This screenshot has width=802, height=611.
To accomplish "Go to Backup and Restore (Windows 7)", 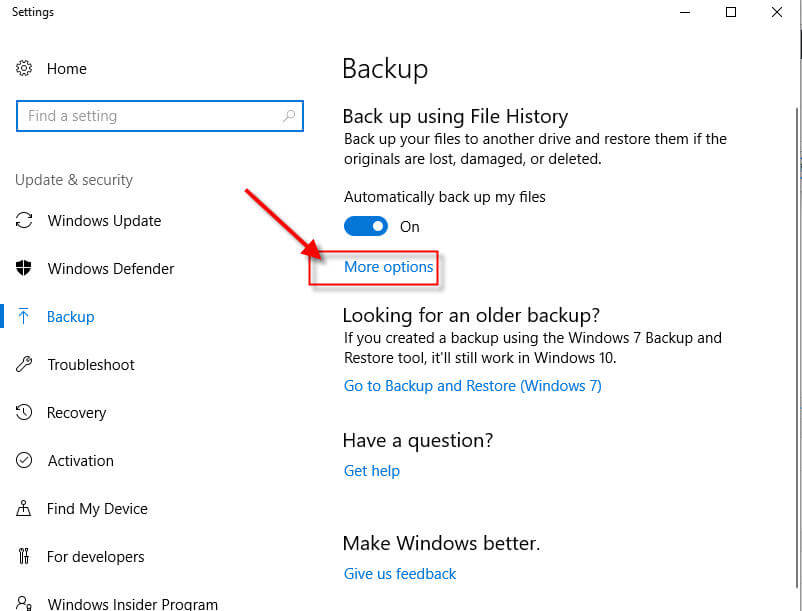I will [473, 386].
